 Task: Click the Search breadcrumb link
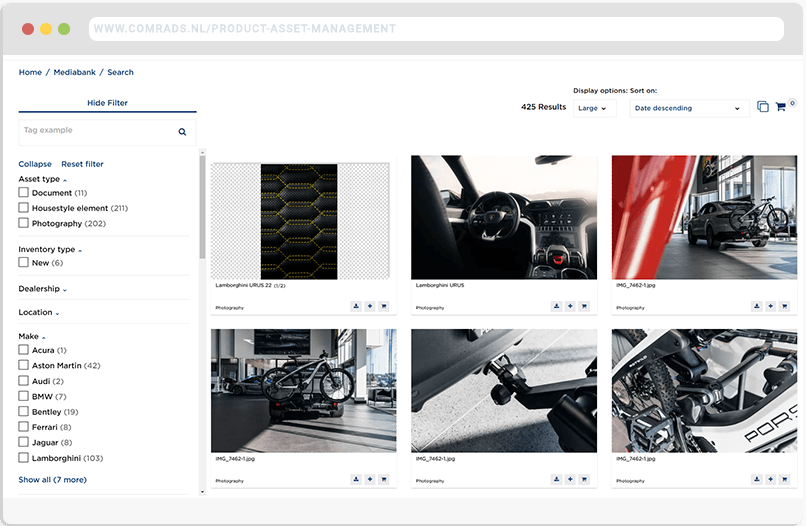pyautogui.click(x=120, y=72)
